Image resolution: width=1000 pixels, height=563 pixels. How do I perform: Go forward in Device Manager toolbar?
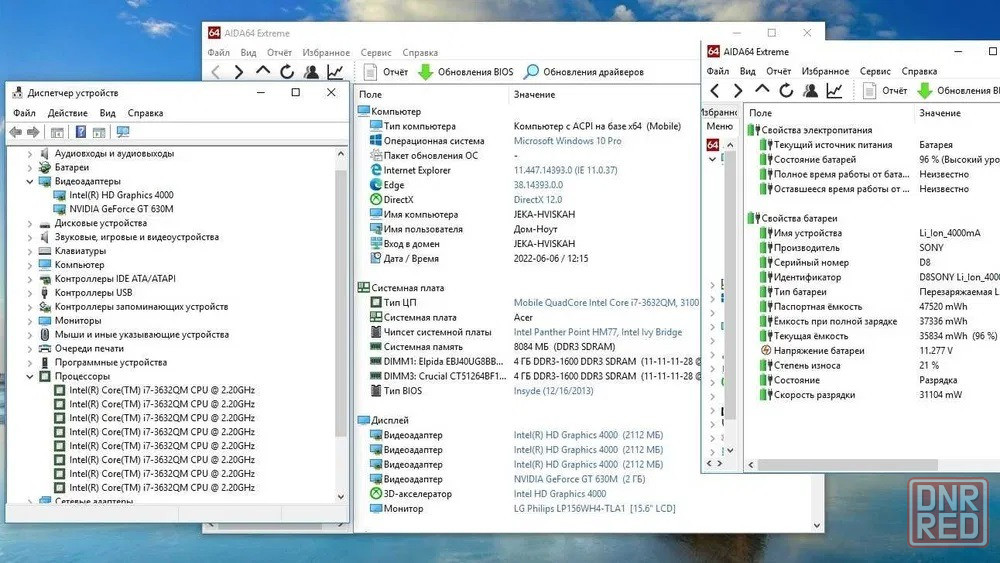pyautogui.click(x=33, y=132)
